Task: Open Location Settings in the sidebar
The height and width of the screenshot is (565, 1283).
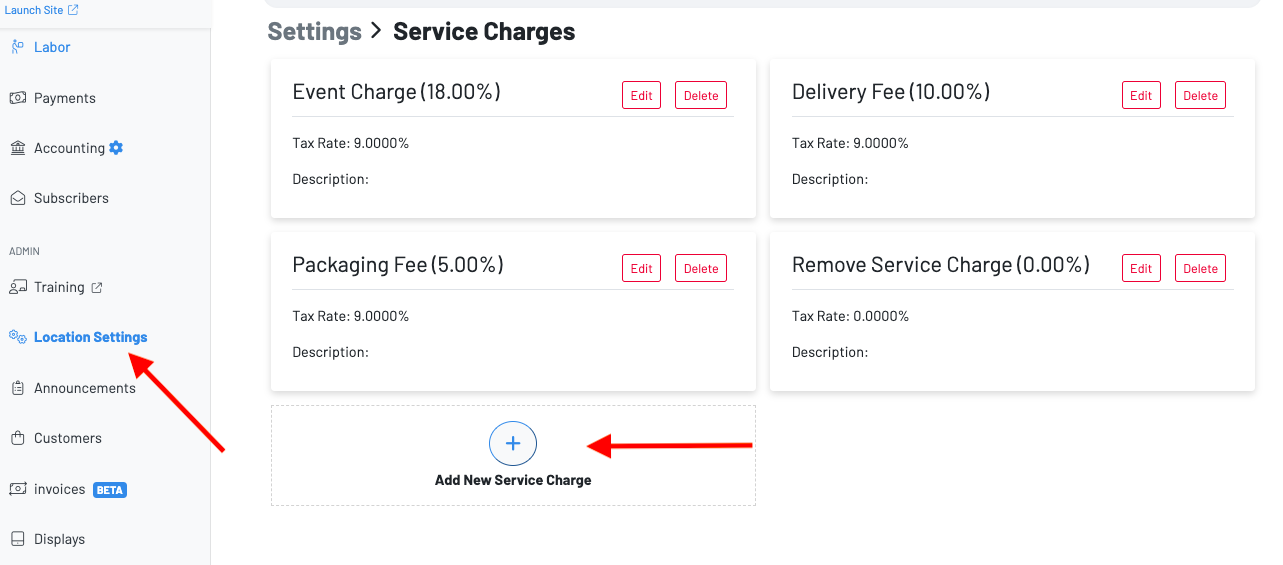Action: pyautogui.click(x=90, y=337)
